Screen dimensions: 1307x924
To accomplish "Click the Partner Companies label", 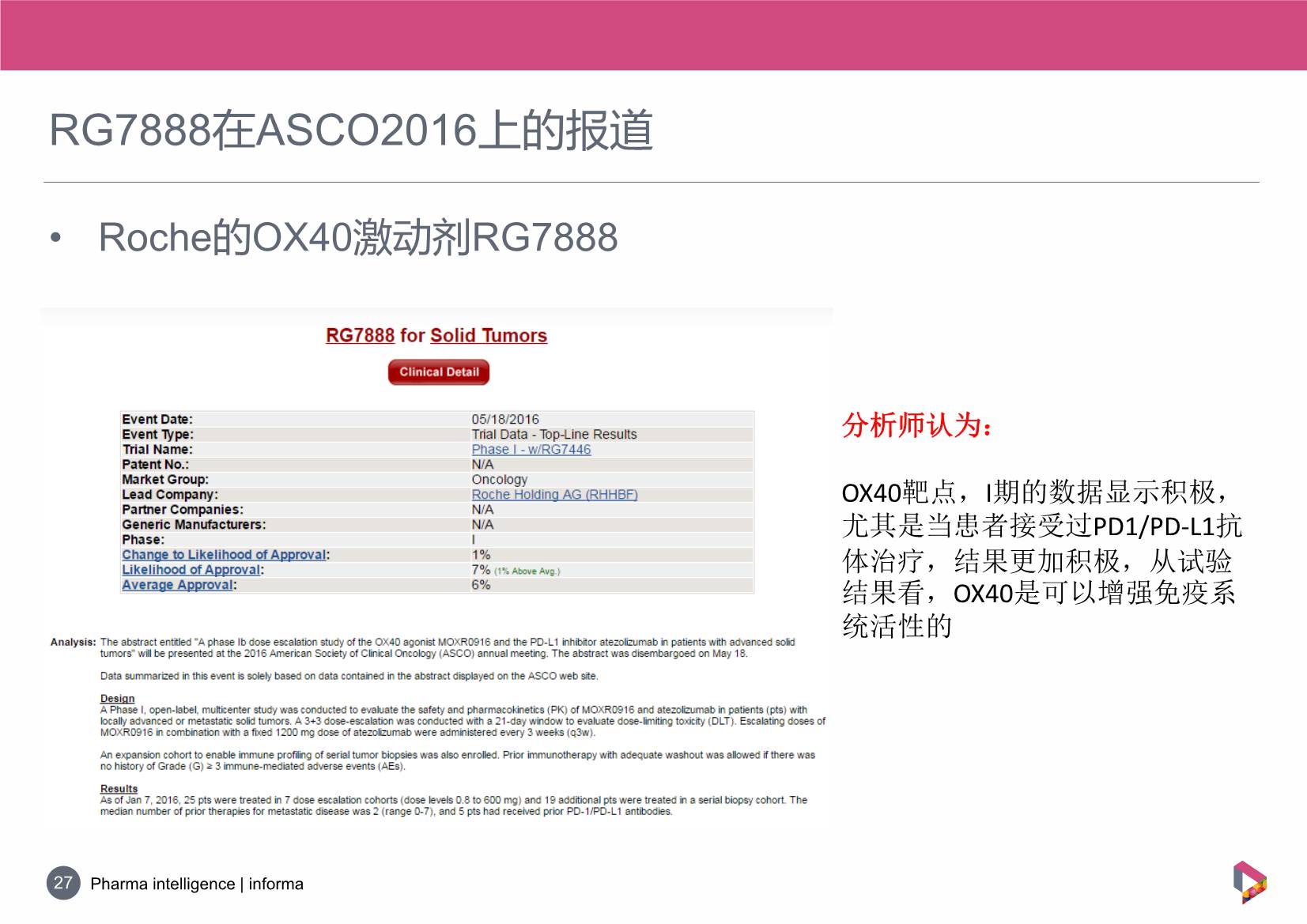I will pyautogui.click(x=183, y=510).
